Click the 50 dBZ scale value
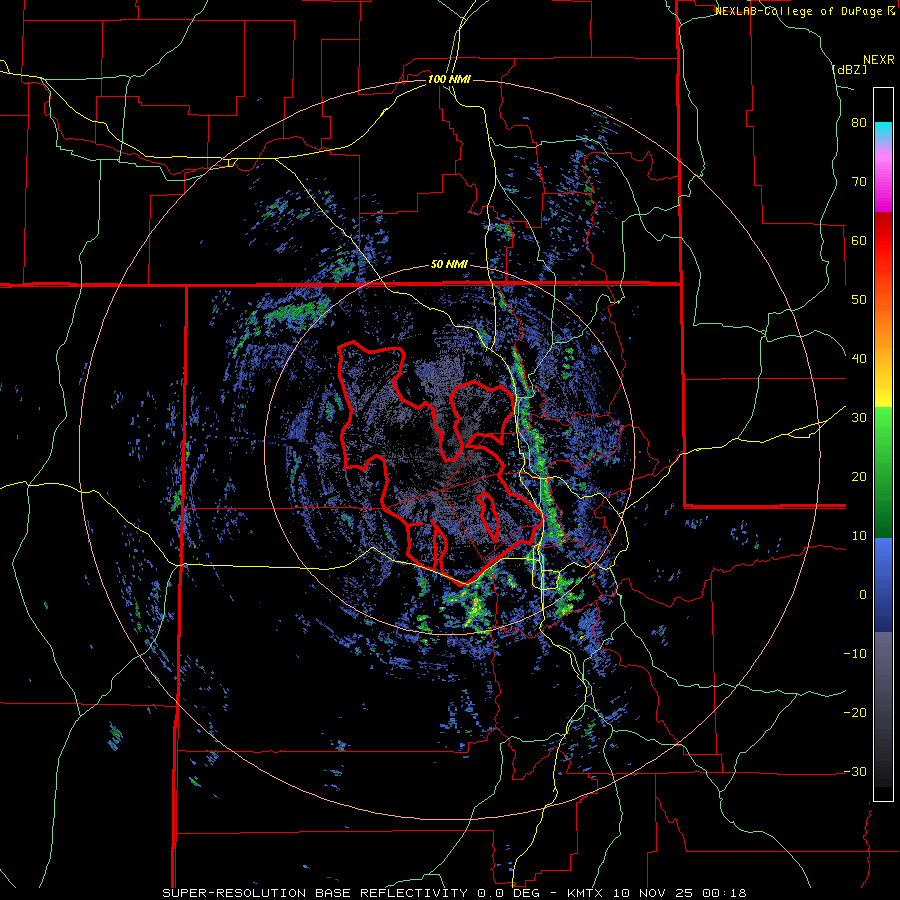 pyautogui.click(x=859, y=300)
